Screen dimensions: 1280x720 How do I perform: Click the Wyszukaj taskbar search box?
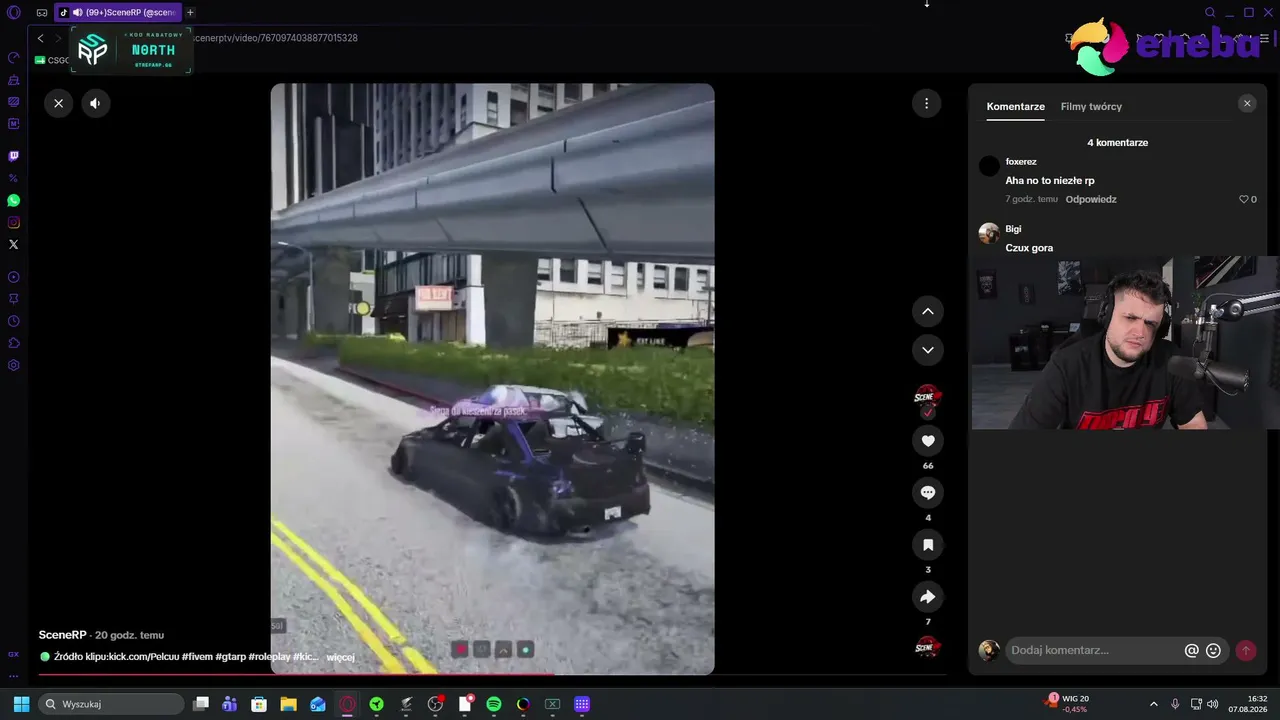[x=111, y=704]
